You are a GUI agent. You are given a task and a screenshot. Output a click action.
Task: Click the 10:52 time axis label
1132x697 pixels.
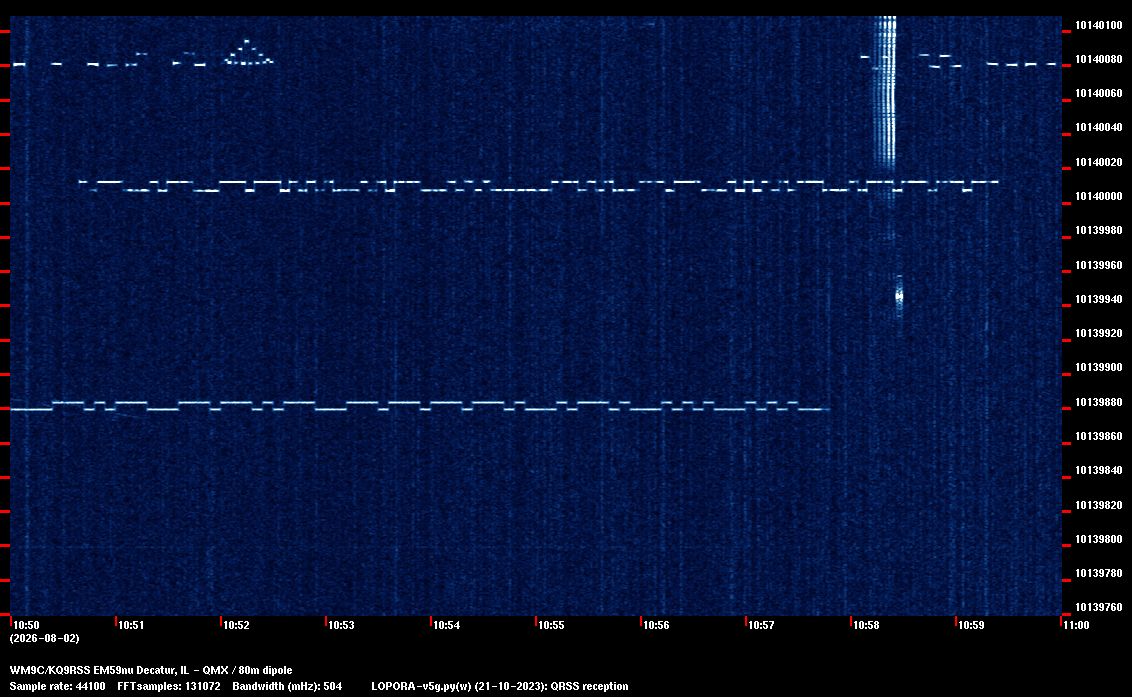[x=237, y=625]
